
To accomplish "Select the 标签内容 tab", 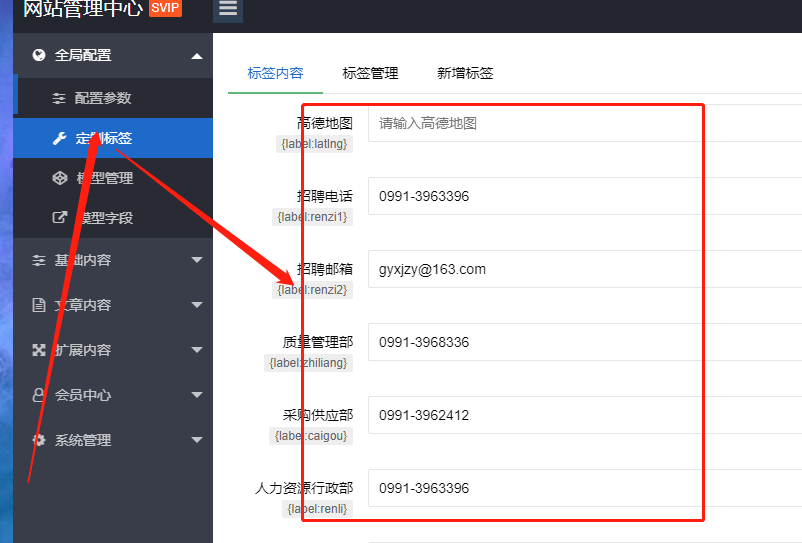I will (x=275, y=73).
